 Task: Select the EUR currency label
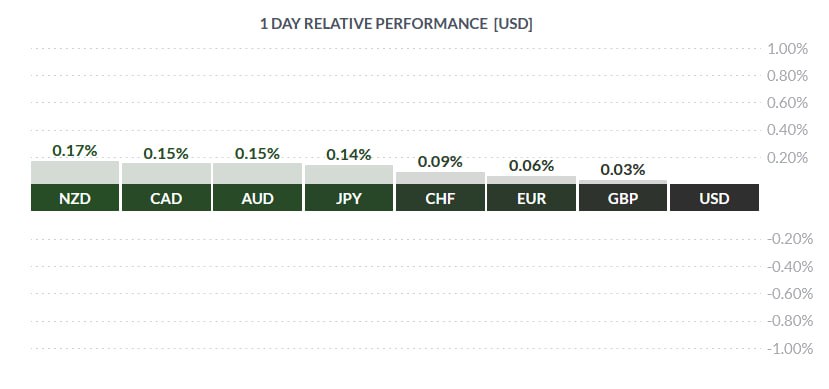pos(531,198)
